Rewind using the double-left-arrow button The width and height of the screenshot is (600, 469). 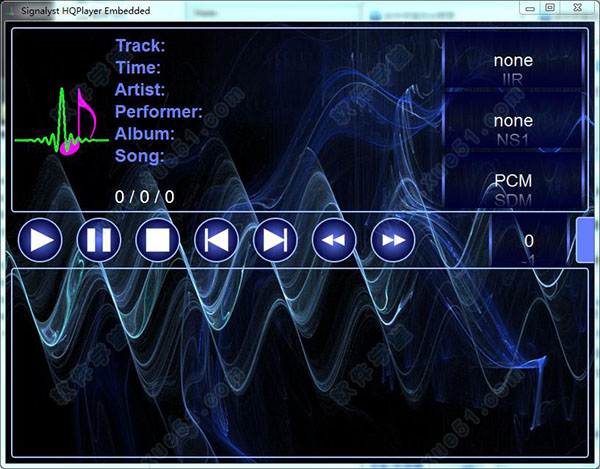coord(334,240)
